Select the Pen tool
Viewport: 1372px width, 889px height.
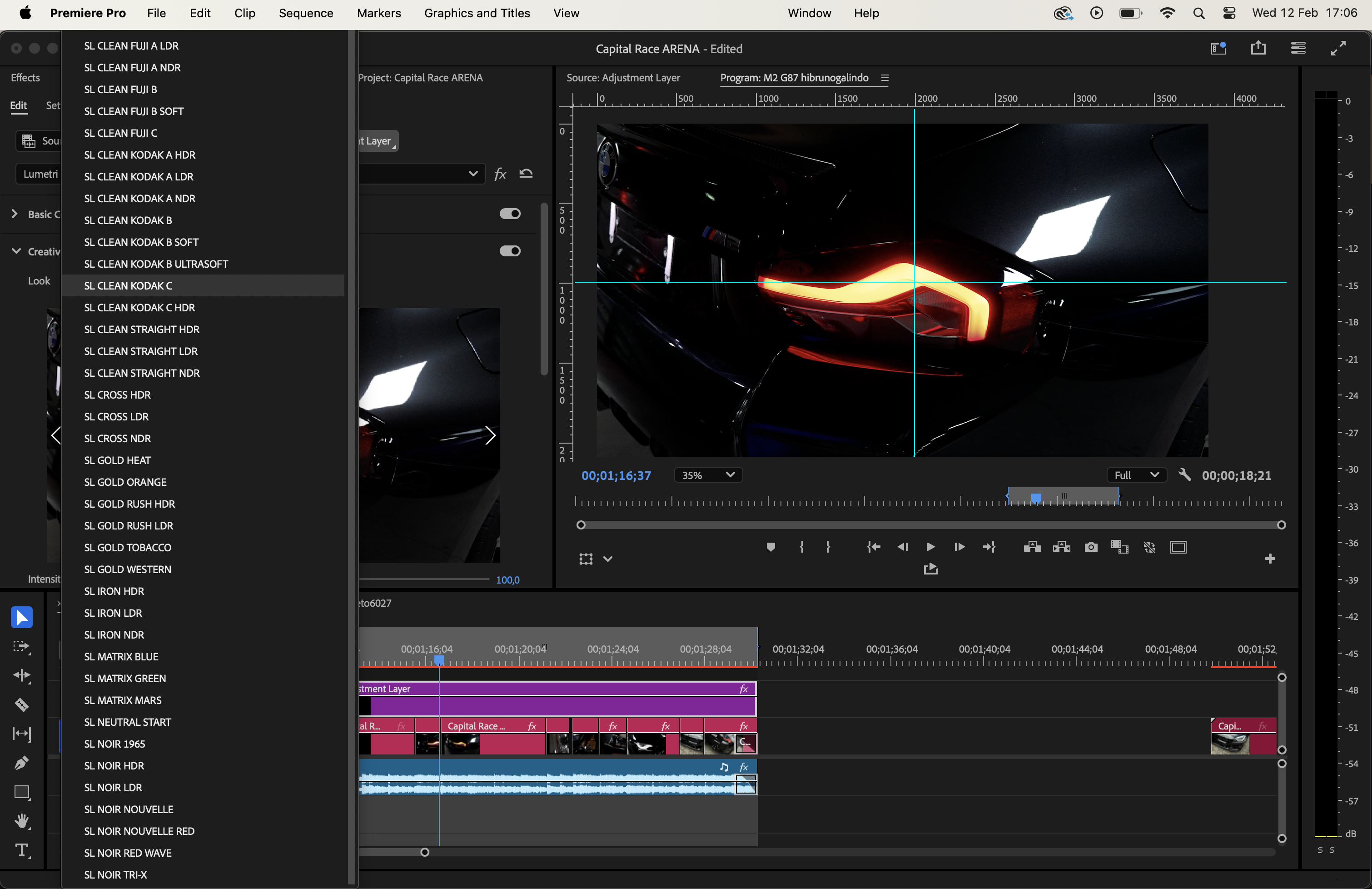click(21, 763)
